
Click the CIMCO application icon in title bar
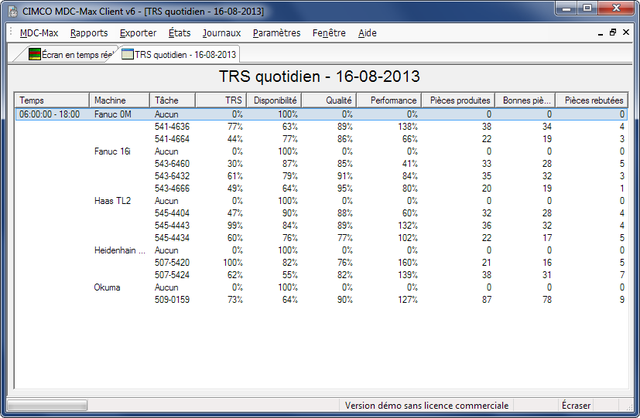pyautogui.click(x=13, y=11)
